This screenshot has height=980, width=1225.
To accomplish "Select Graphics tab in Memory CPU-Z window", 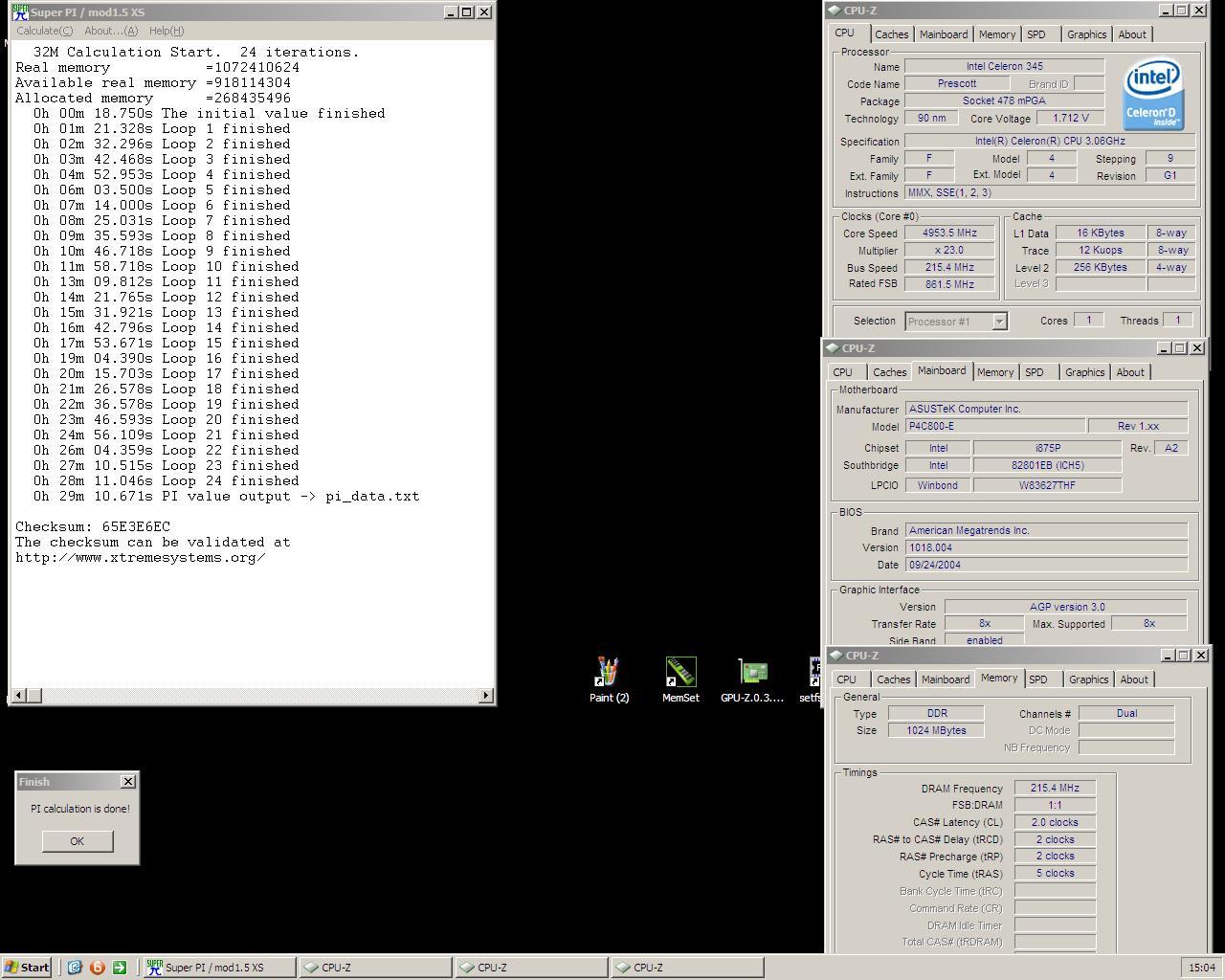I will click(1088, 679).
